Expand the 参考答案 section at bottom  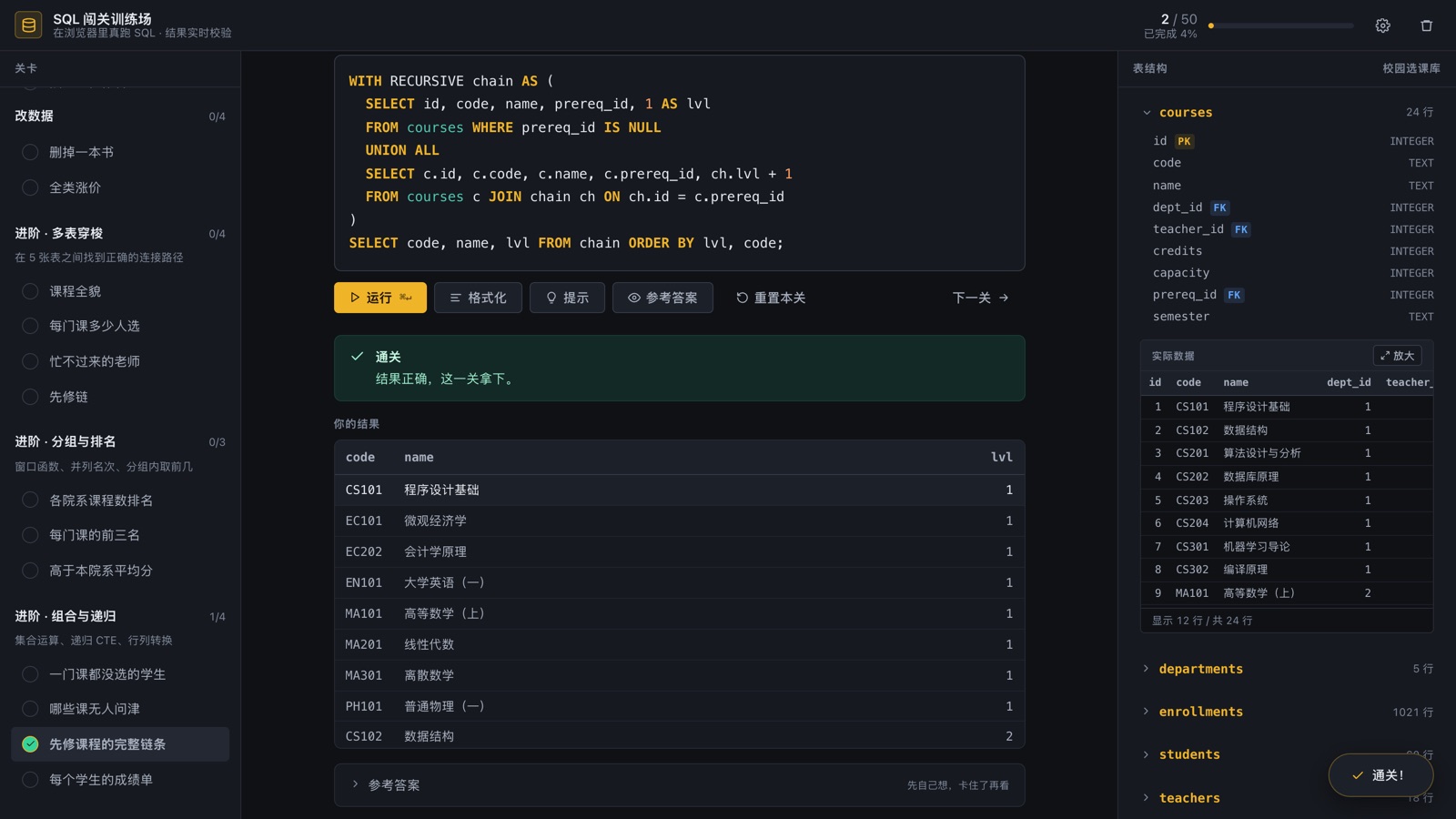(679, 784)
